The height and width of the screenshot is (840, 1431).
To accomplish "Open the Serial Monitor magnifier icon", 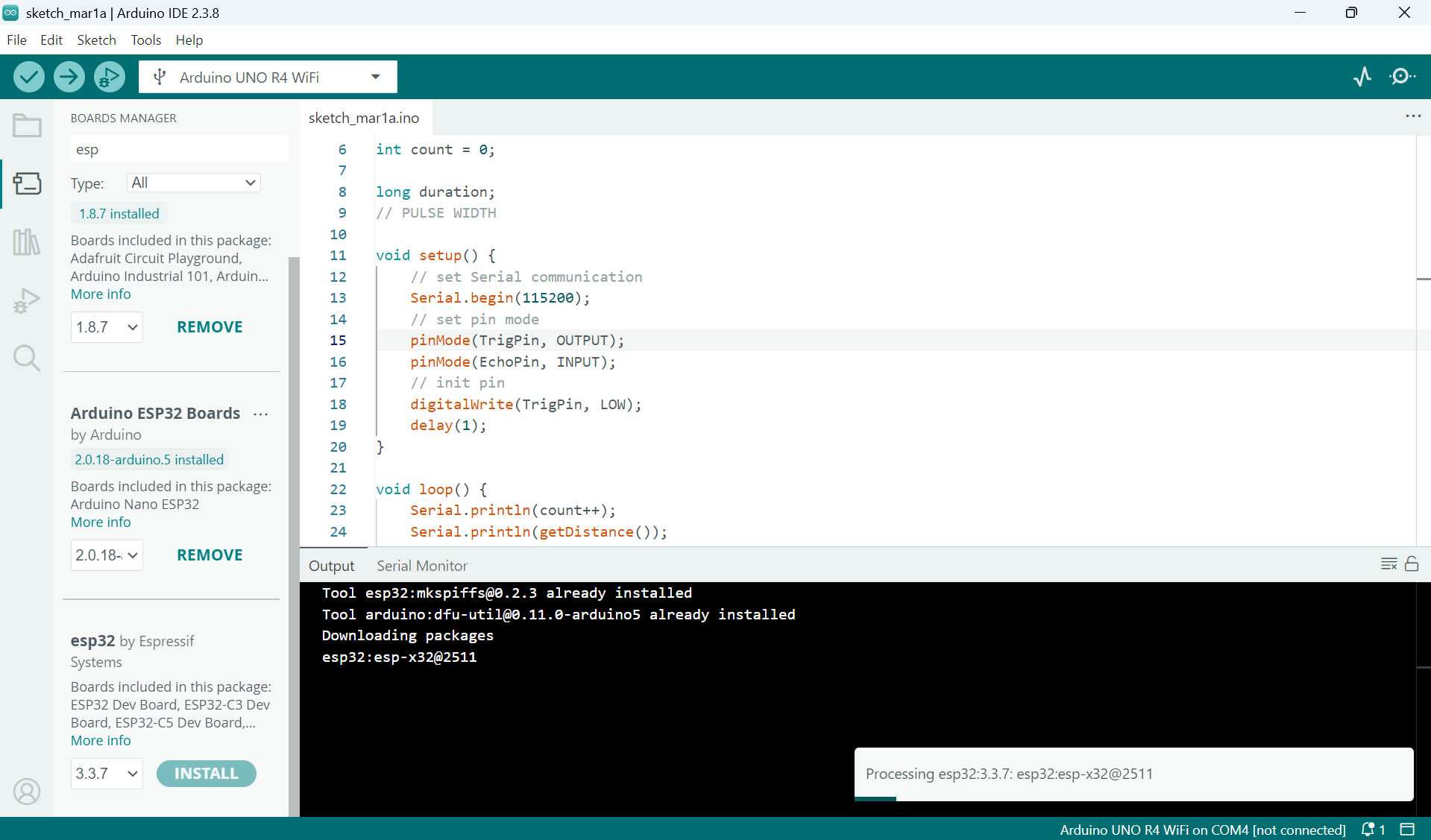I will (1403, 77).
